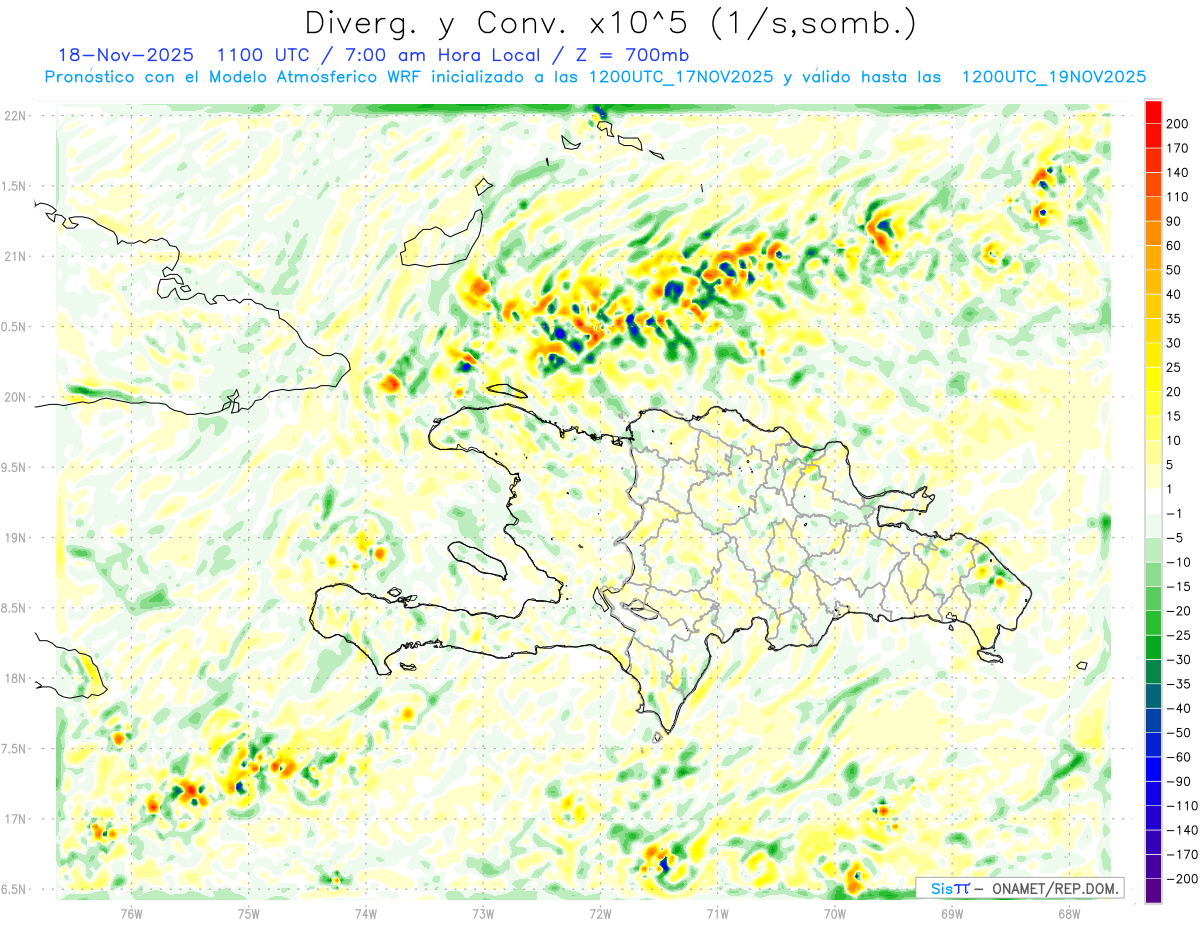The image size is (1200, 927).
Task: Click the top red colorbar swatch above 200
Action: [x=1152, y=110]
